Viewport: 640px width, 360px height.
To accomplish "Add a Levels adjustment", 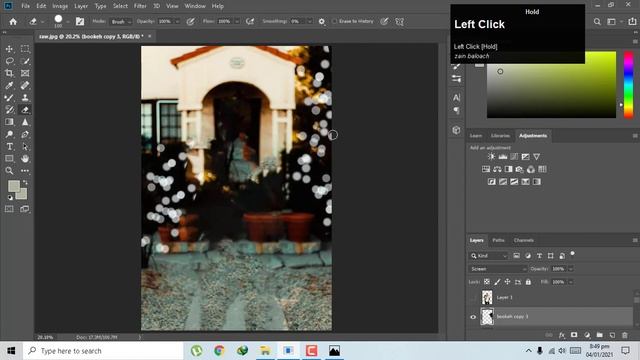I will point(503,157).
